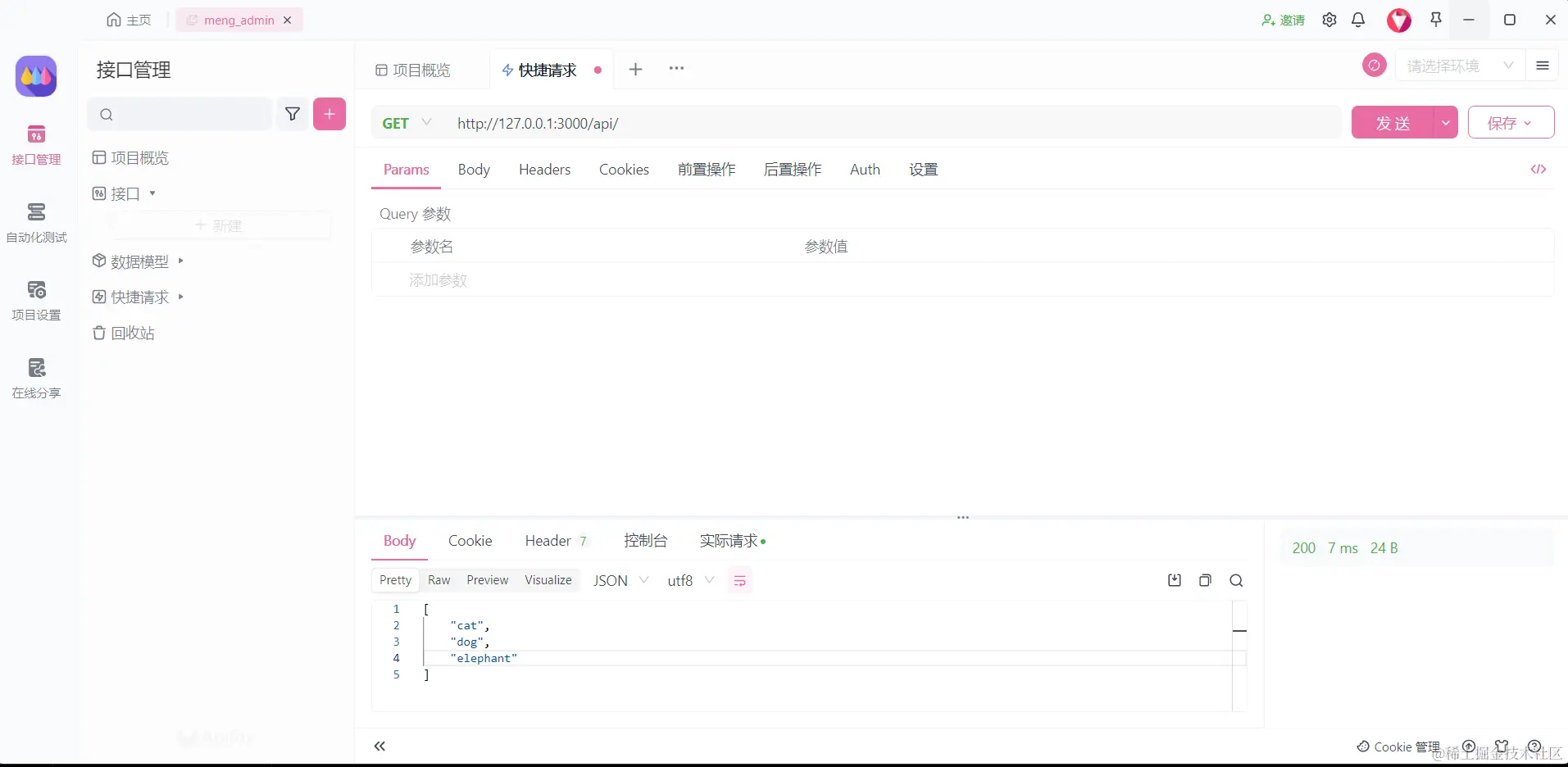
Task: Open Cookie 管理 at the bottom
Action: point(1398,747)
